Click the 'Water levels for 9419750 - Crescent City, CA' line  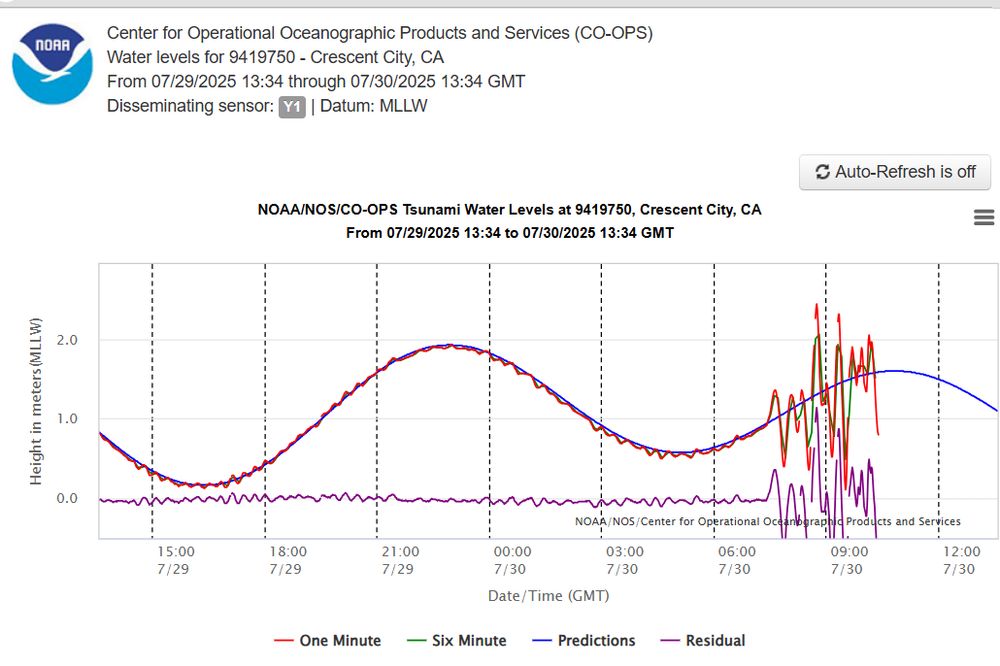pyautogui.click(x=276, y=57)
